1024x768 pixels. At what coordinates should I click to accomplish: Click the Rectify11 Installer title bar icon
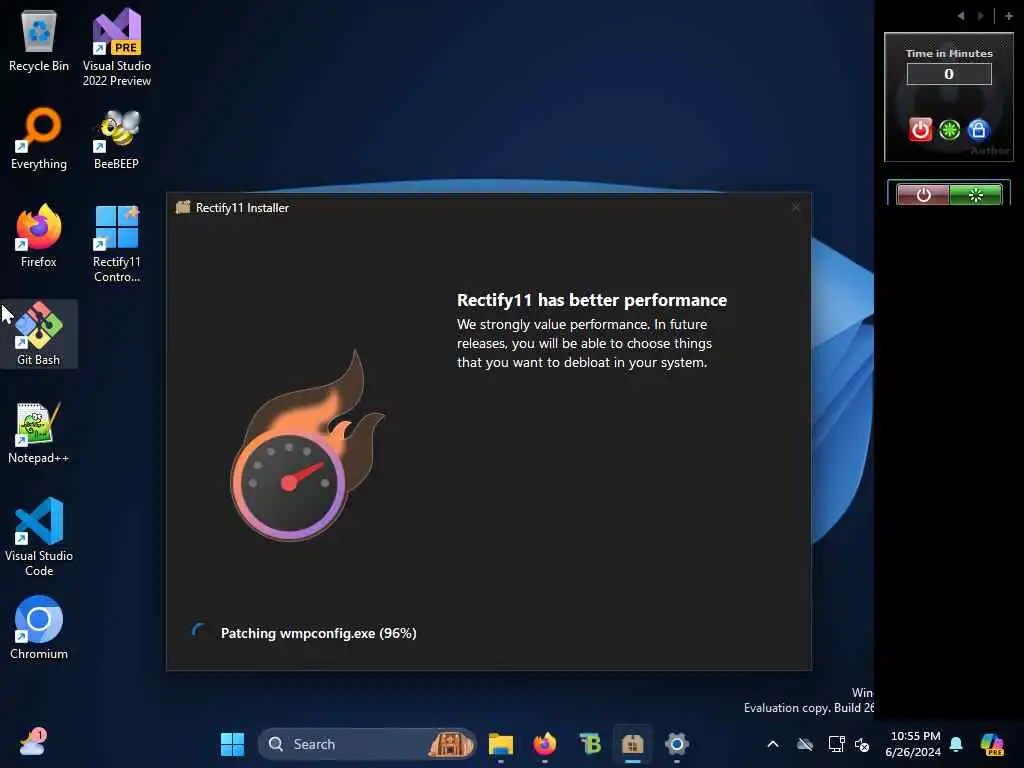click(x=183, y=207)
